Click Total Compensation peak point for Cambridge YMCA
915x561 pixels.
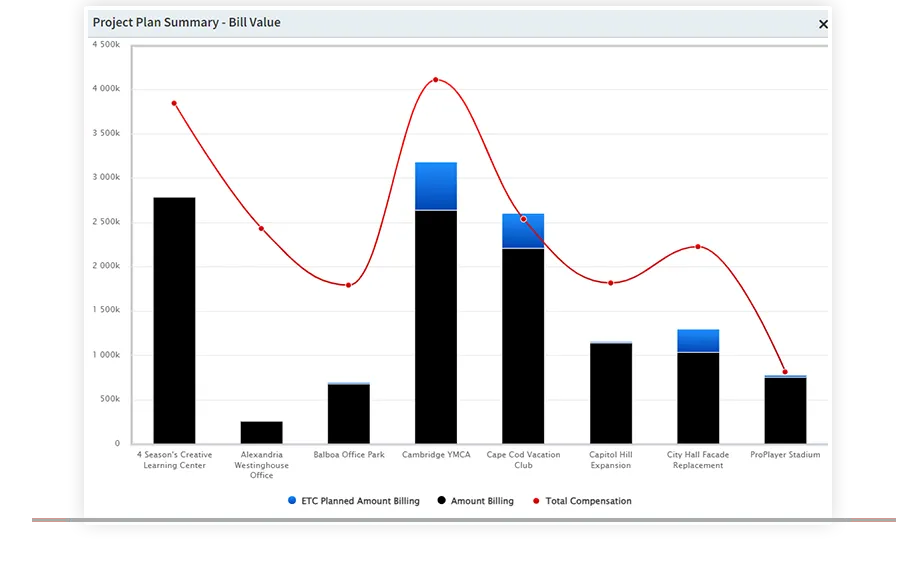point(436,79)
